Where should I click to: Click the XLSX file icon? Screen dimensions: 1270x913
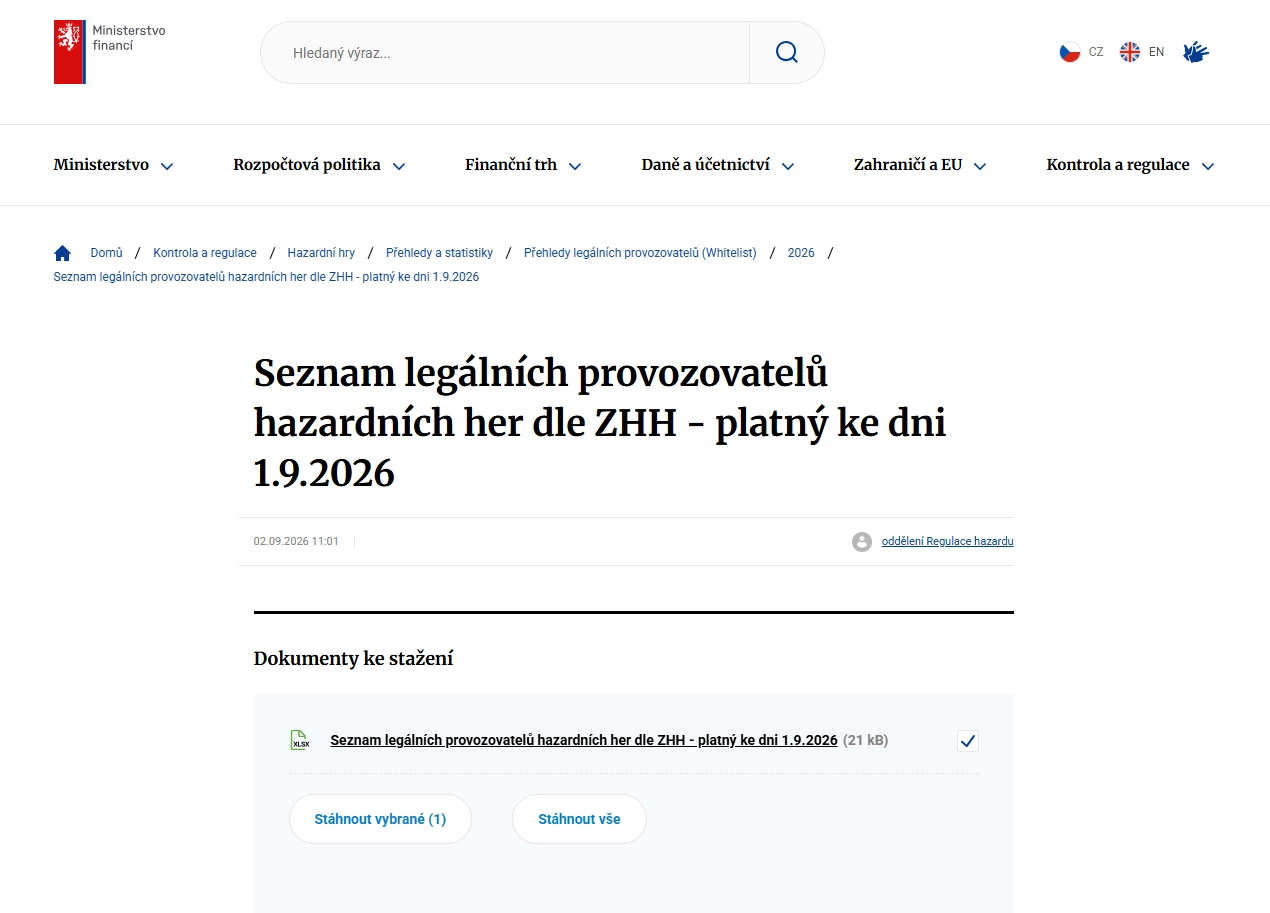click(x=300, y=741)
